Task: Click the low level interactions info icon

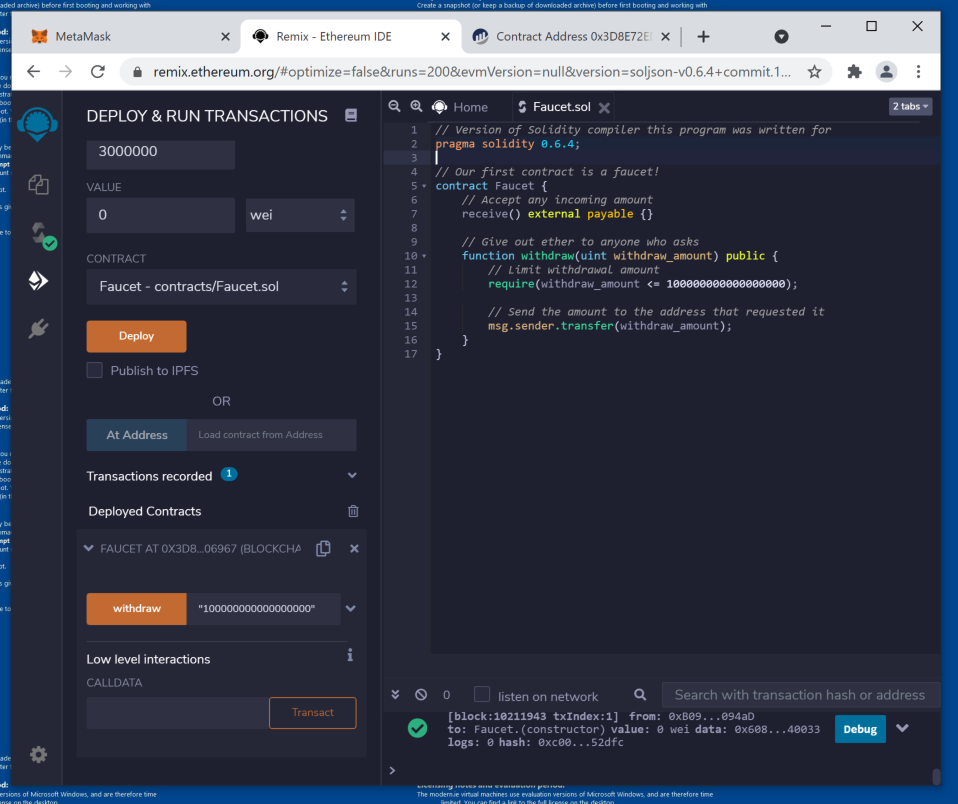Action: point(350,656)
